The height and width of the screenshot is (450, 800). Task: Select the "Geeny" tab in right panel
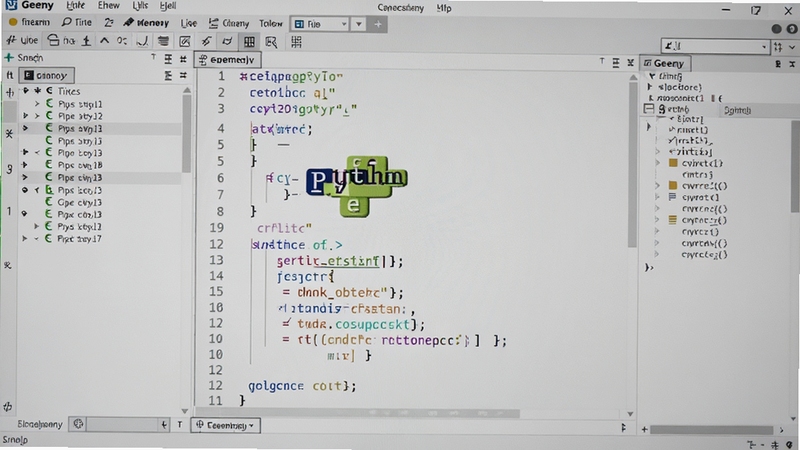click(x=665, y=63)
